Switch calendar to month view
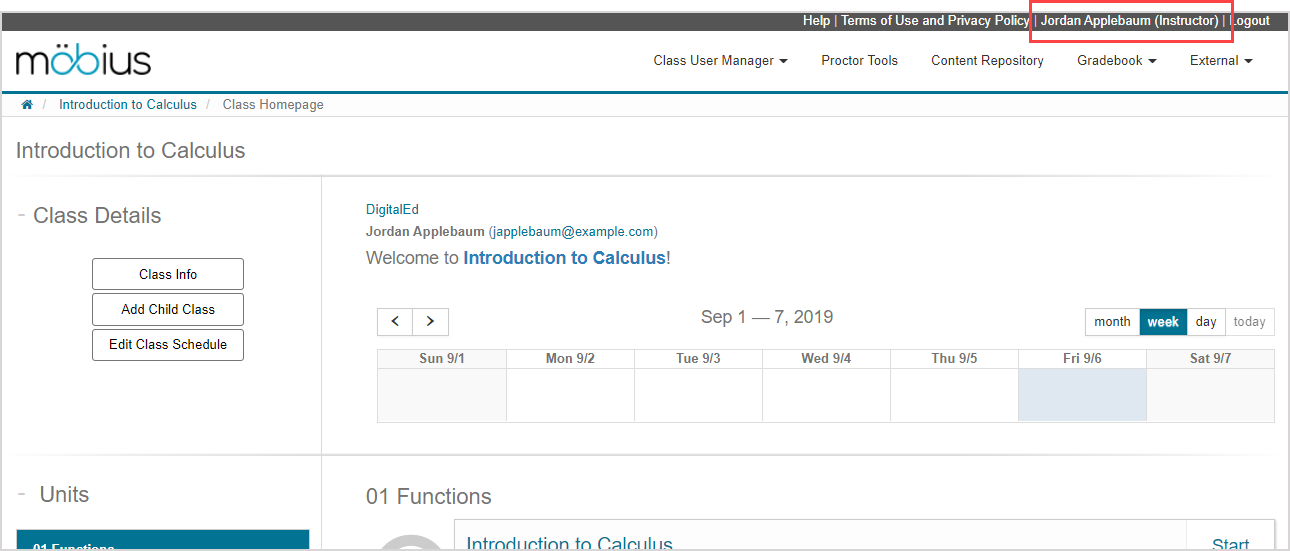The height and width of the screenshot is (551, 1290). point(1112,321)
